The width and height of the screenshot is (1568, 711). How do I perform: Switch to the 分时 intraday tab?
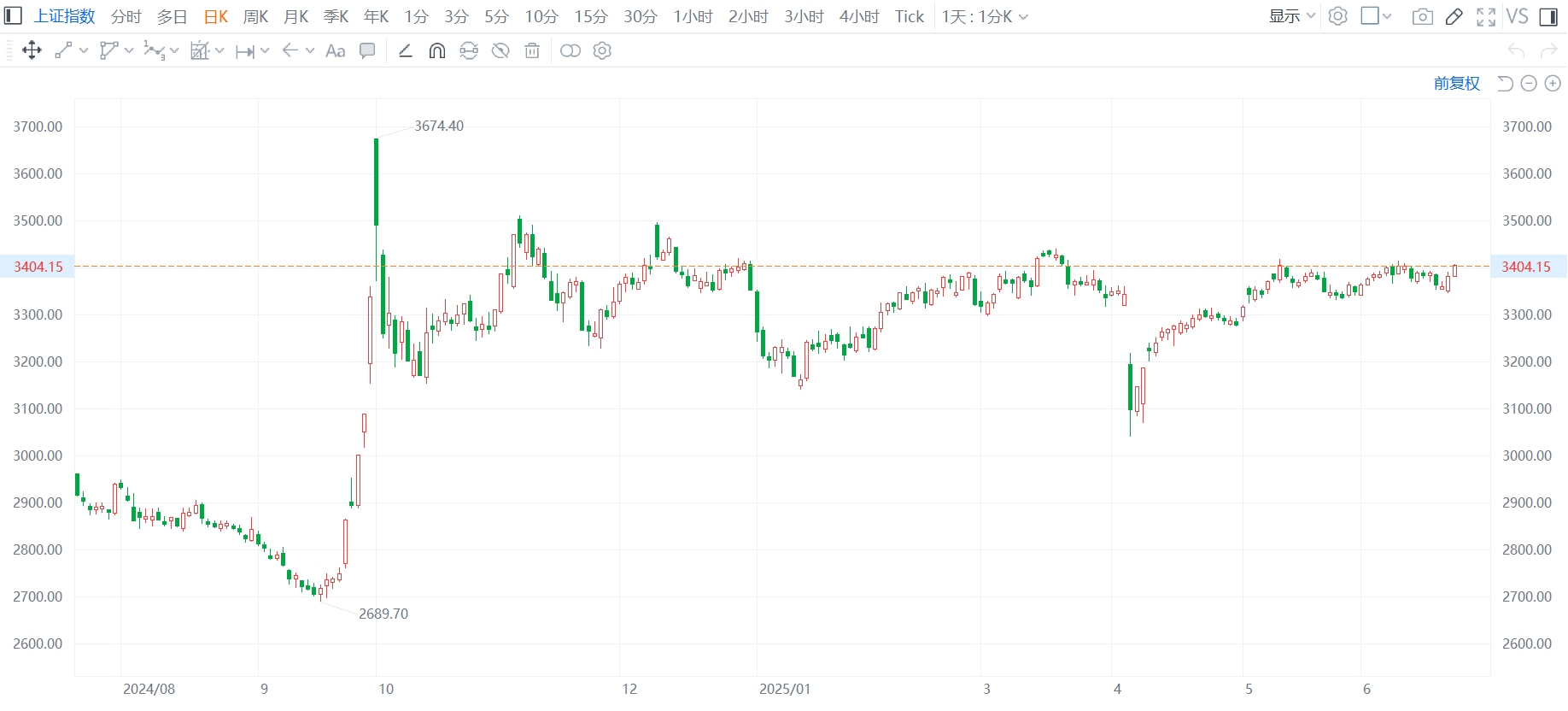126,17
